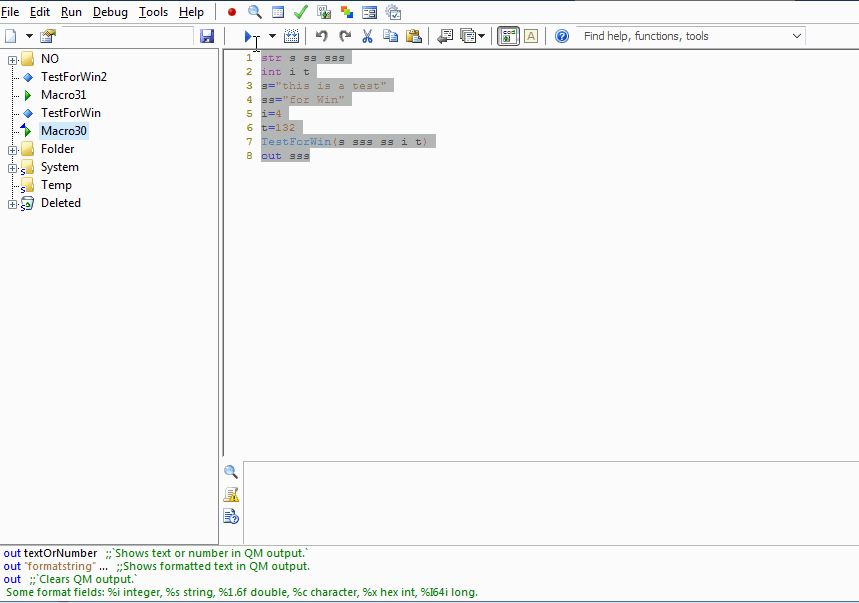Expand the Deleted folder

coord(13,204)
